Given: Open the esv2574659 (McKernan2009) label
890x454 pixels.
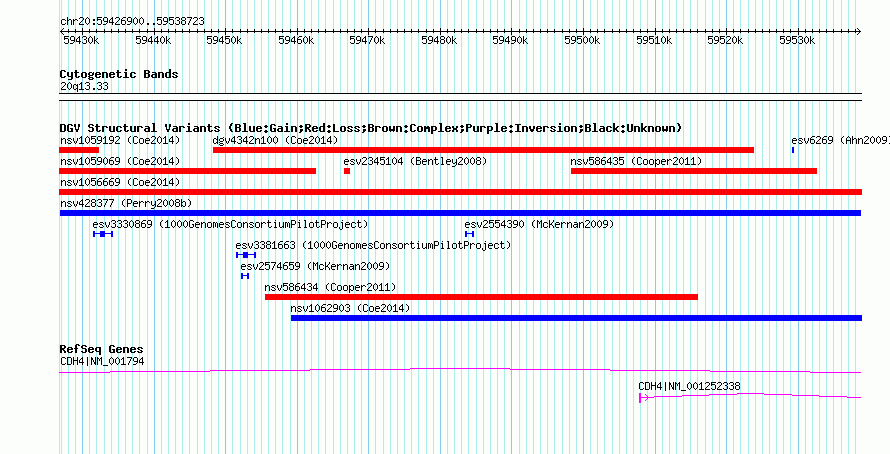Looking at the screenshot, I should [315, 266].
